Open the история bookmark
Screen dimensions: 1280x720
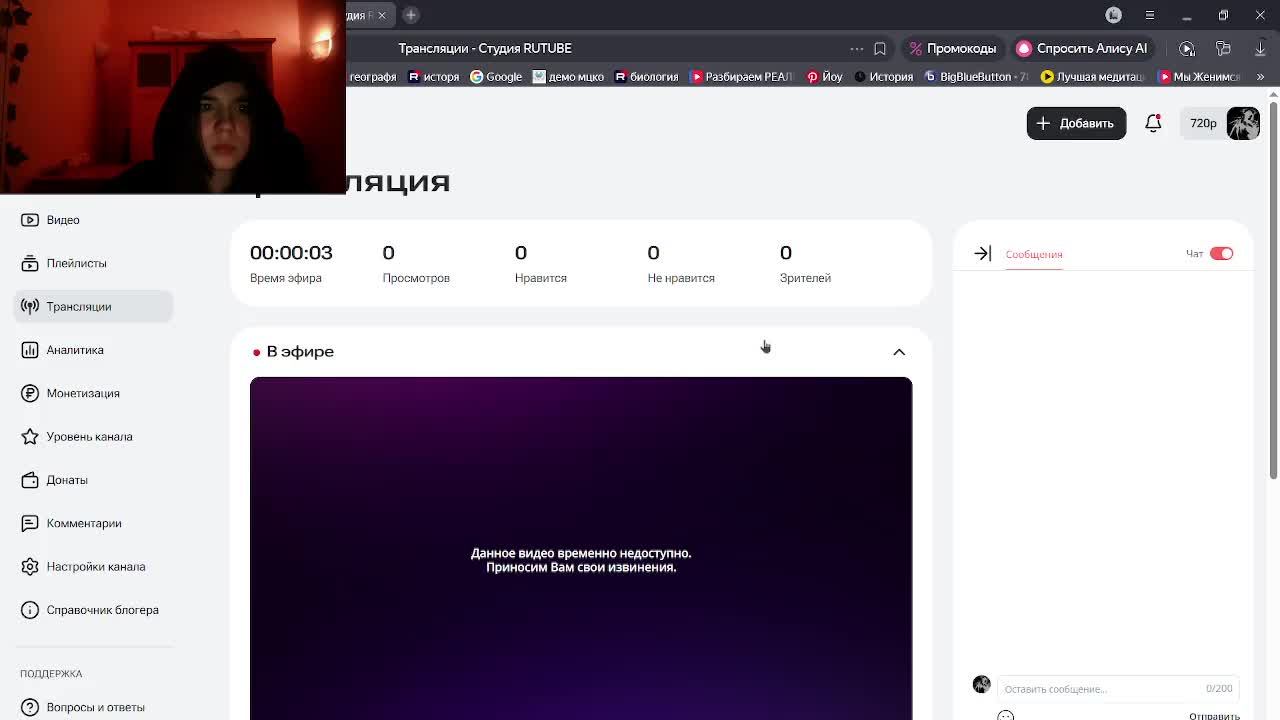[433, 76]
